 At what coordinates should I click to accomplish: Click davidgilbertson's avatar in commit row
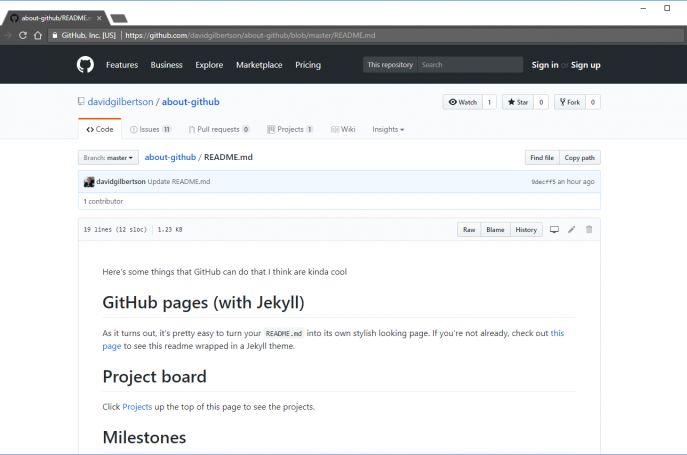(89, 182)
